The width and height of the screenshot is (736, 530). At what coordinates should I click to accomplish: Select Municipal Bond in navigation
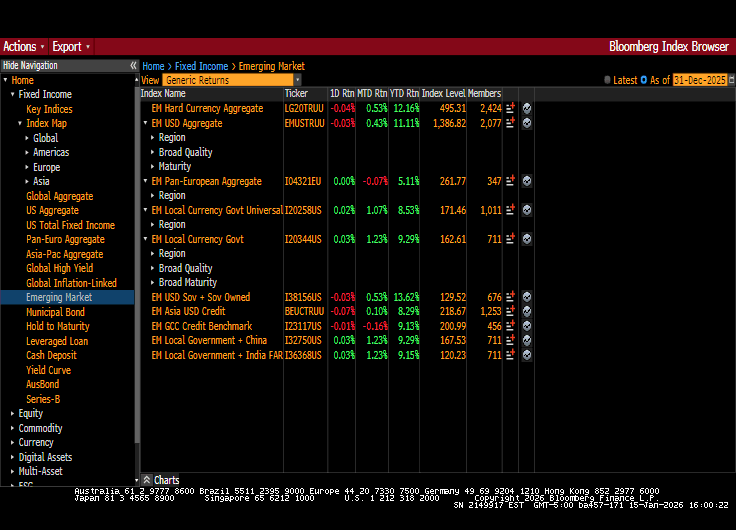click(x=55, y=312)
